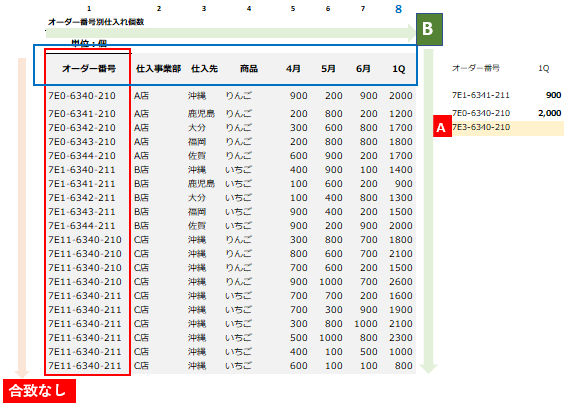This screenshot has height=410, width=572.
Task: Select 5月 value 900 in row 7E0-6344-210
Action: click(x=333, y=156)
